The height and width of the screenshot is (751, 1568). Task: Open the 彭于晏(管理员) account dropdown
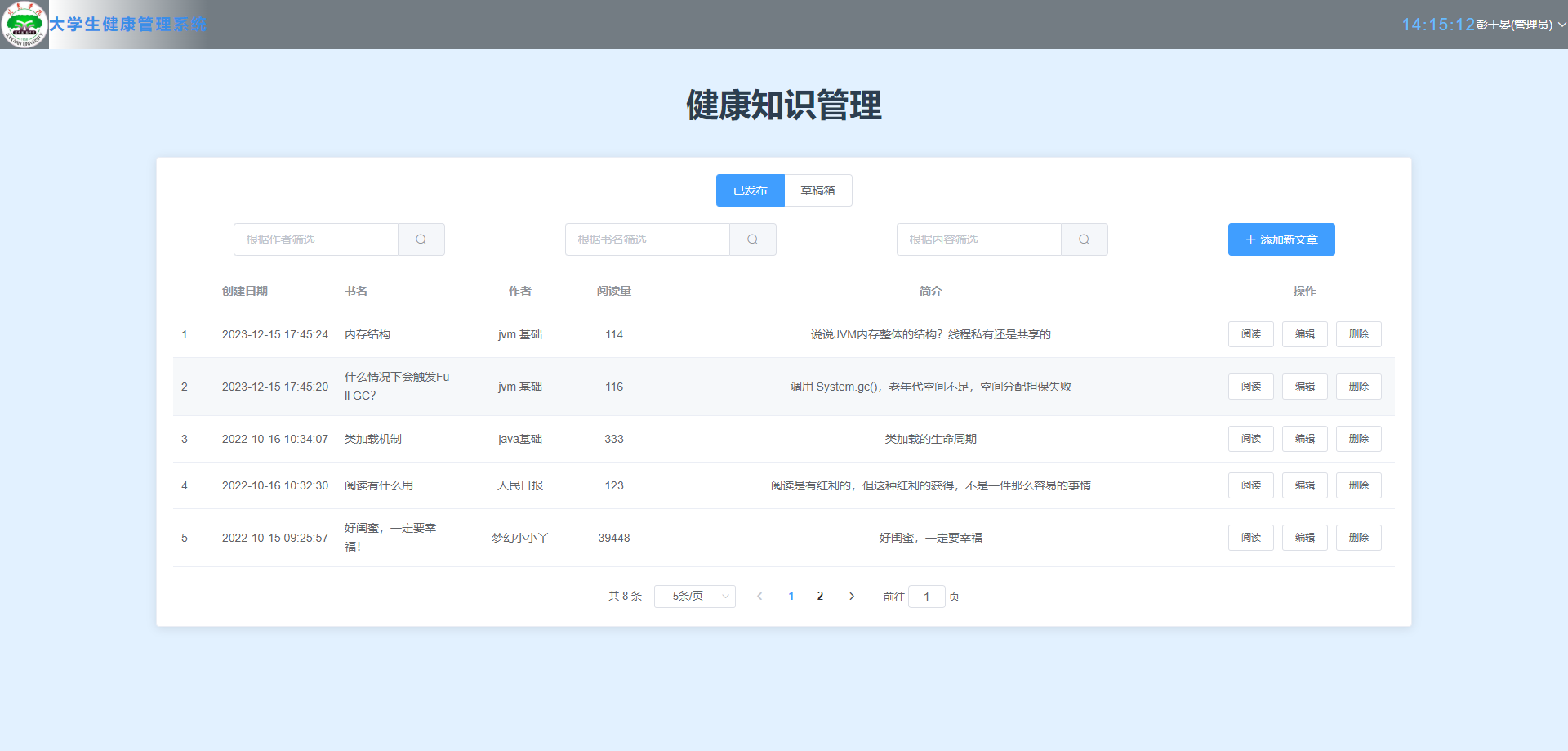pos(1515,25)
